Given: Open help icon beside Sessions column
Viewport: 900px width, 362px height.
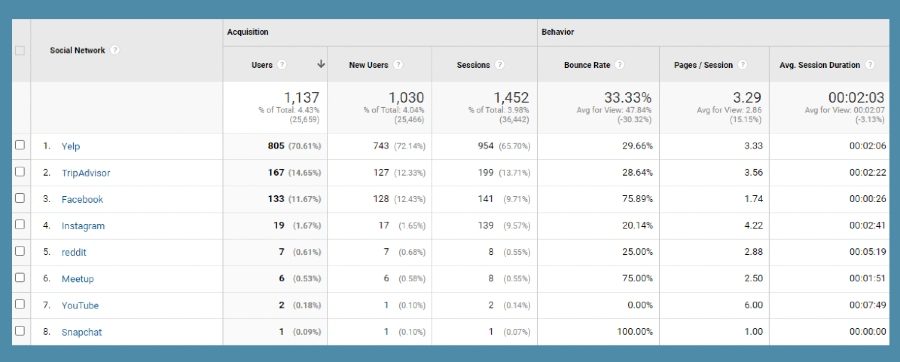Looking at the screenshot, I should (499, 65).
